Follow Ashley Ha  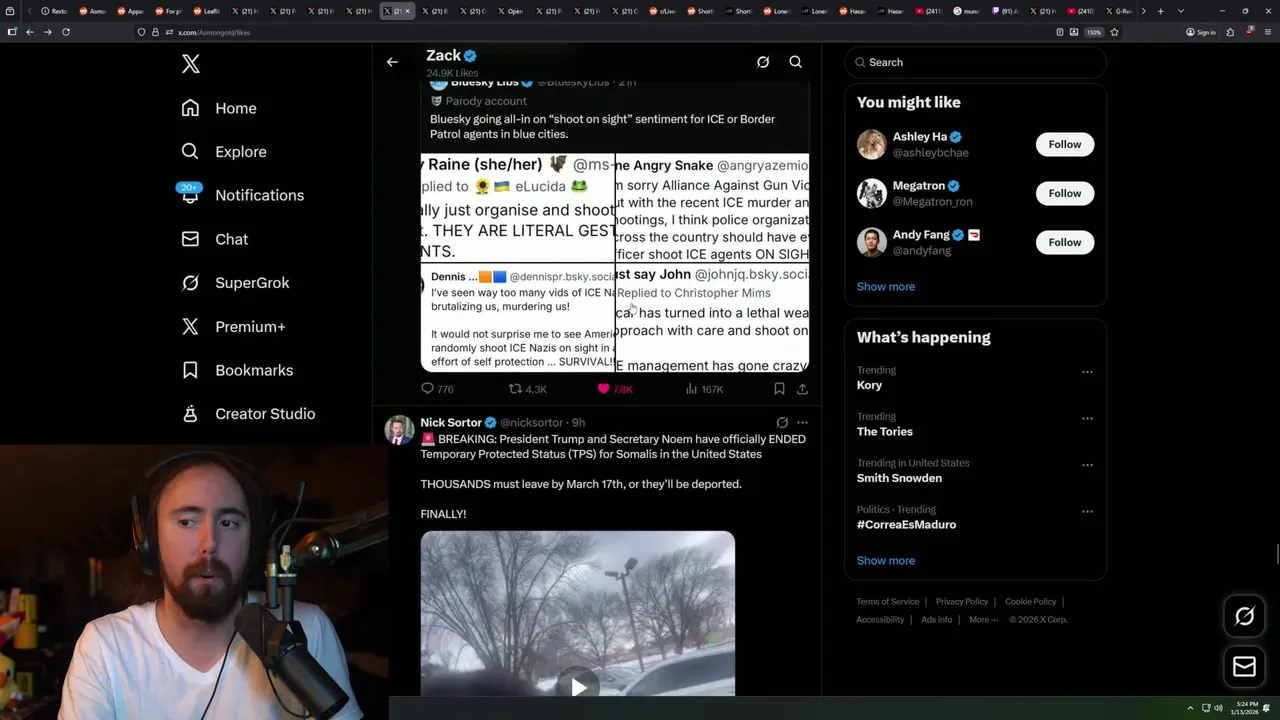pos(1065,145)
